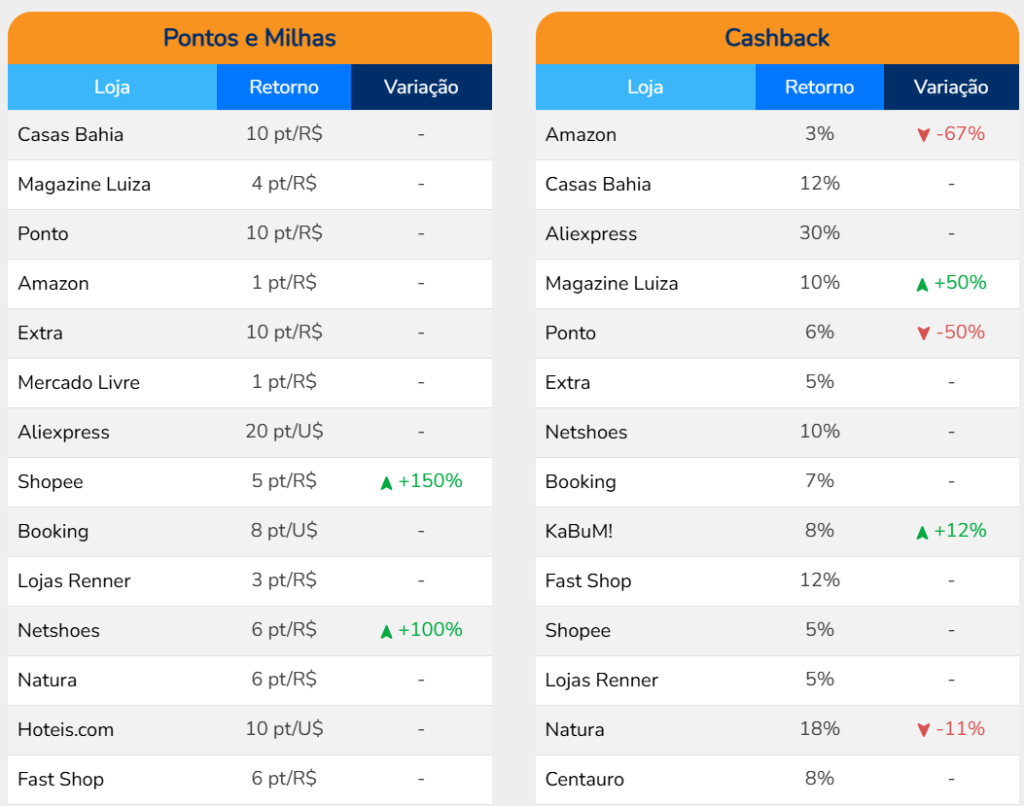The height and width of the screenshot is (806, 1024).
Task: Open Hoteis.com store entry
Action: click(66, 729)
